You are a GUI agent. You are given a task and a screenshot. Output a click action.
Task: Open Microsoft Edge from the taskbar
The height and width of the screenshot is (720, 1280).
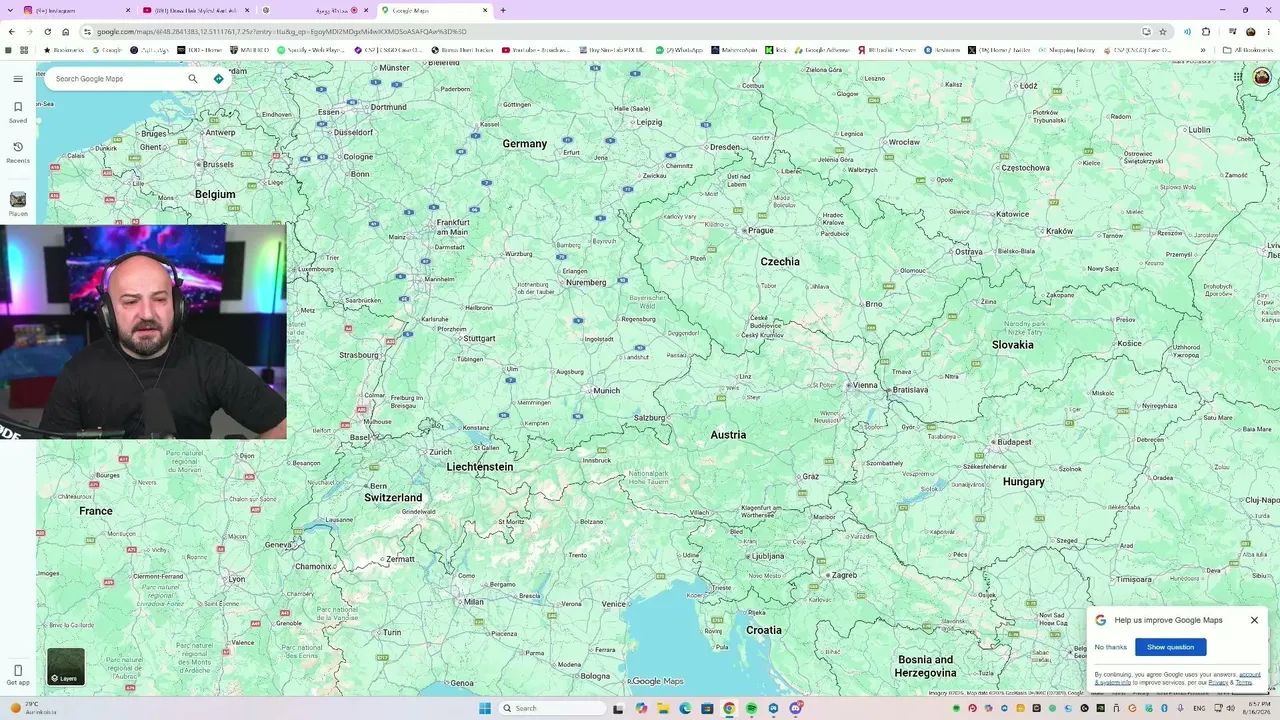point(685,708)
